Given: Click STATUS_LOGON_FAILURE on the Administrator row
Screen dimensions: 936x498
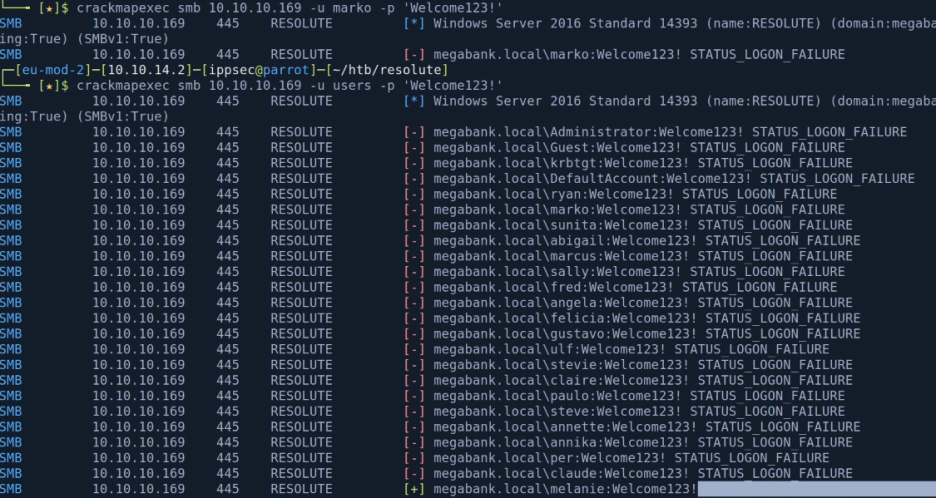Looking at the screenshot, I should click(x=829, y=132).
